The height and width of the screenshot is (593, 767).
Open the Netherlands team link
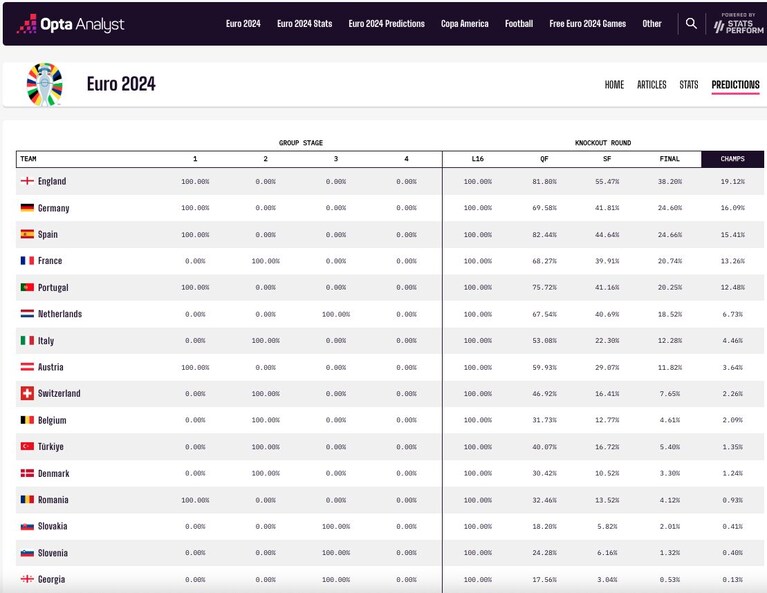coord(60,314)
